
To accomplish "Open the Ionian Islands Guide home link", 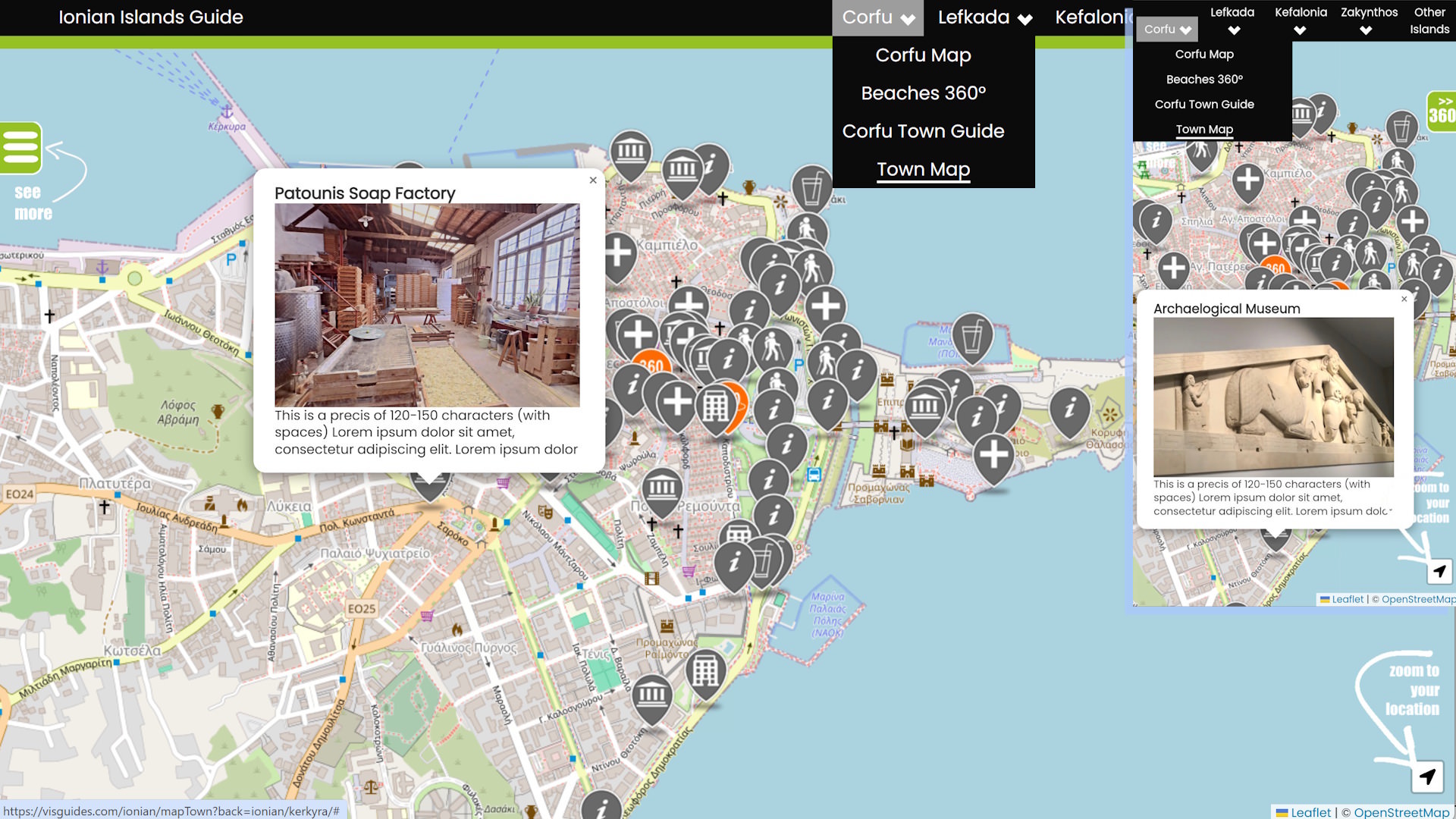I will coord(151,17).
